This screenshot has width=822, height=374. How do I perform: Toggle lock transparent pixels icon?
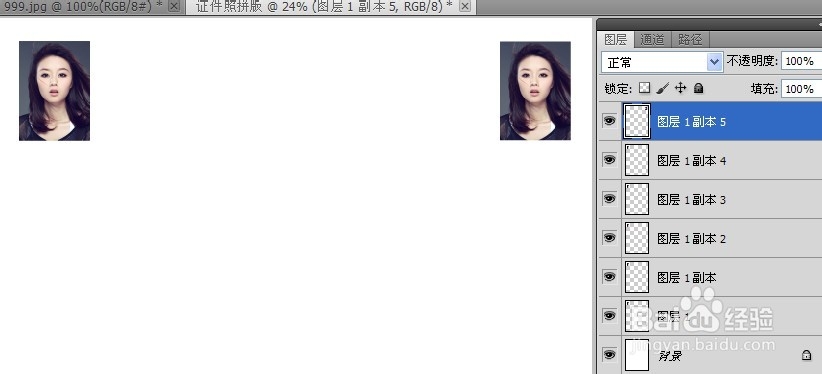click(644, 88)
